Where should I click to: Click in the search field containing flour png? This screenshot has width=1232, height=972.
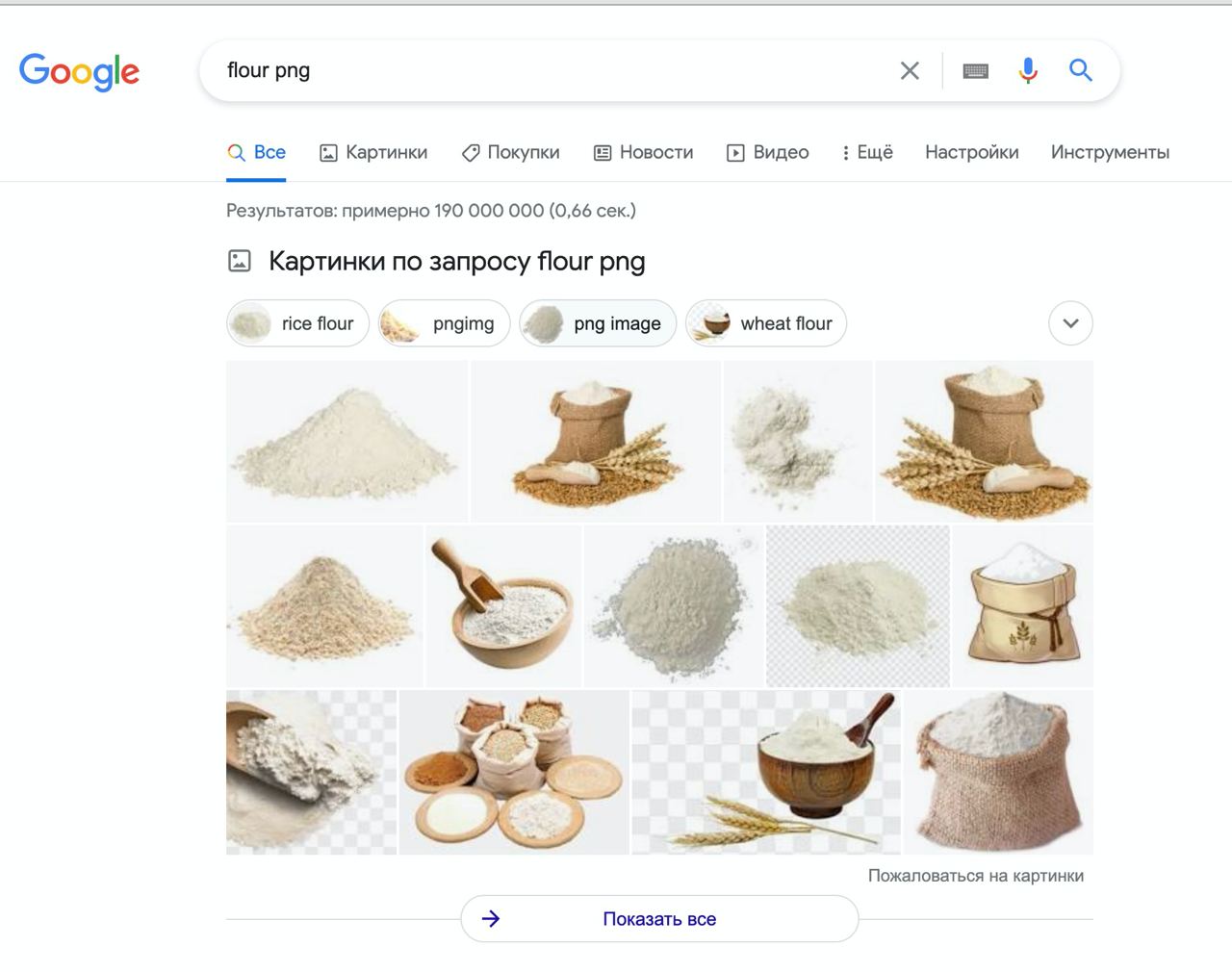click(x=549, y=70)
